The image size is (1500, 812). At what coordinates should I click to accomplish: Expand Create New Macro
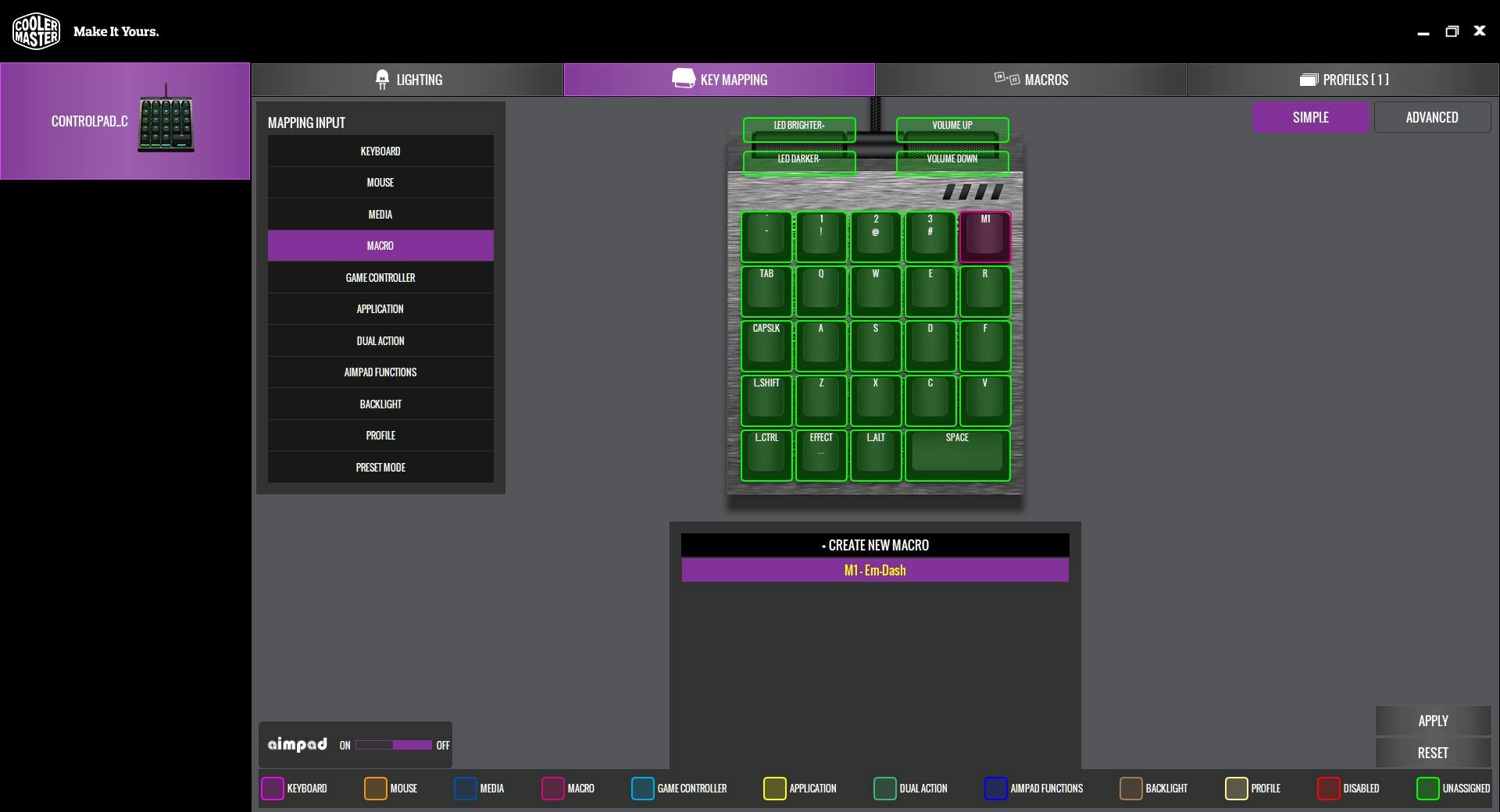875,546
